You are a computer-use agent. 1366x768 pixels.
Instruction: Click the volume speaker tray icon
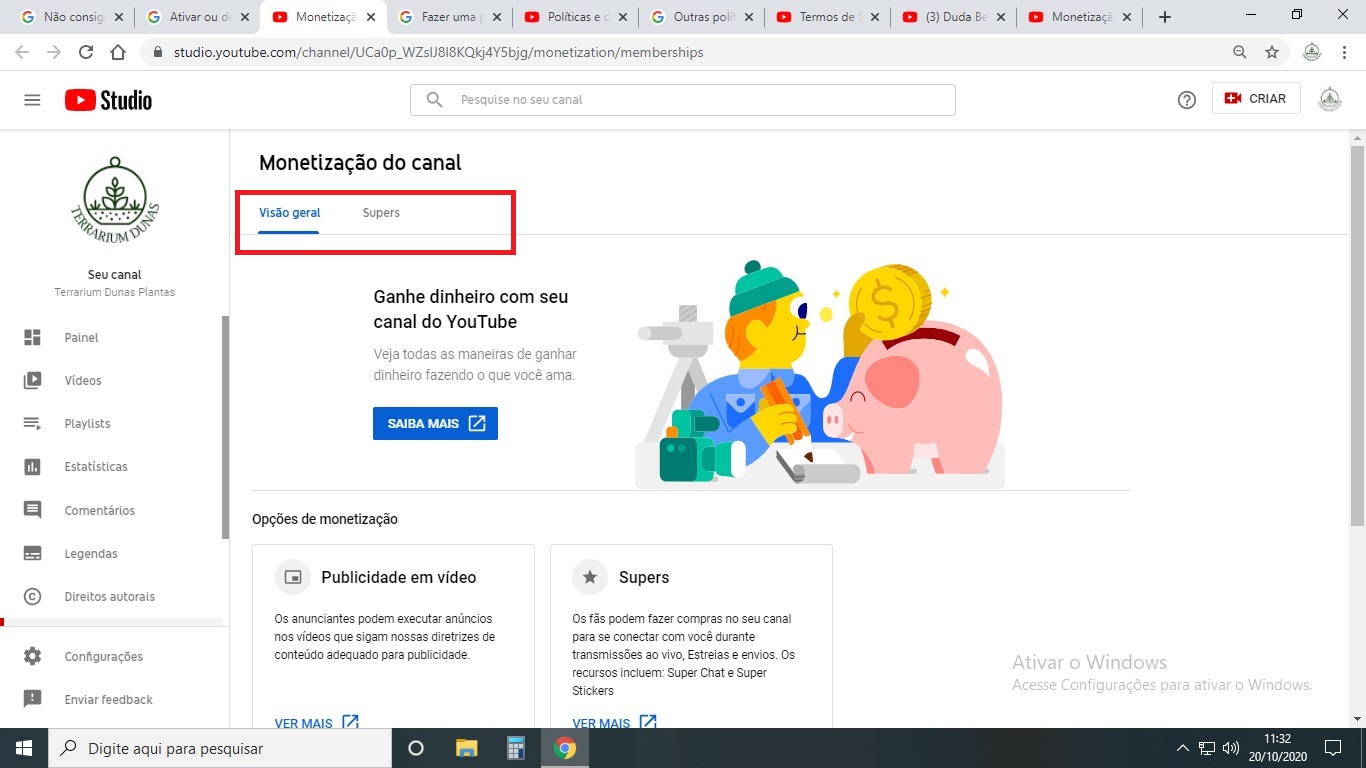[x=1231, y=748]
